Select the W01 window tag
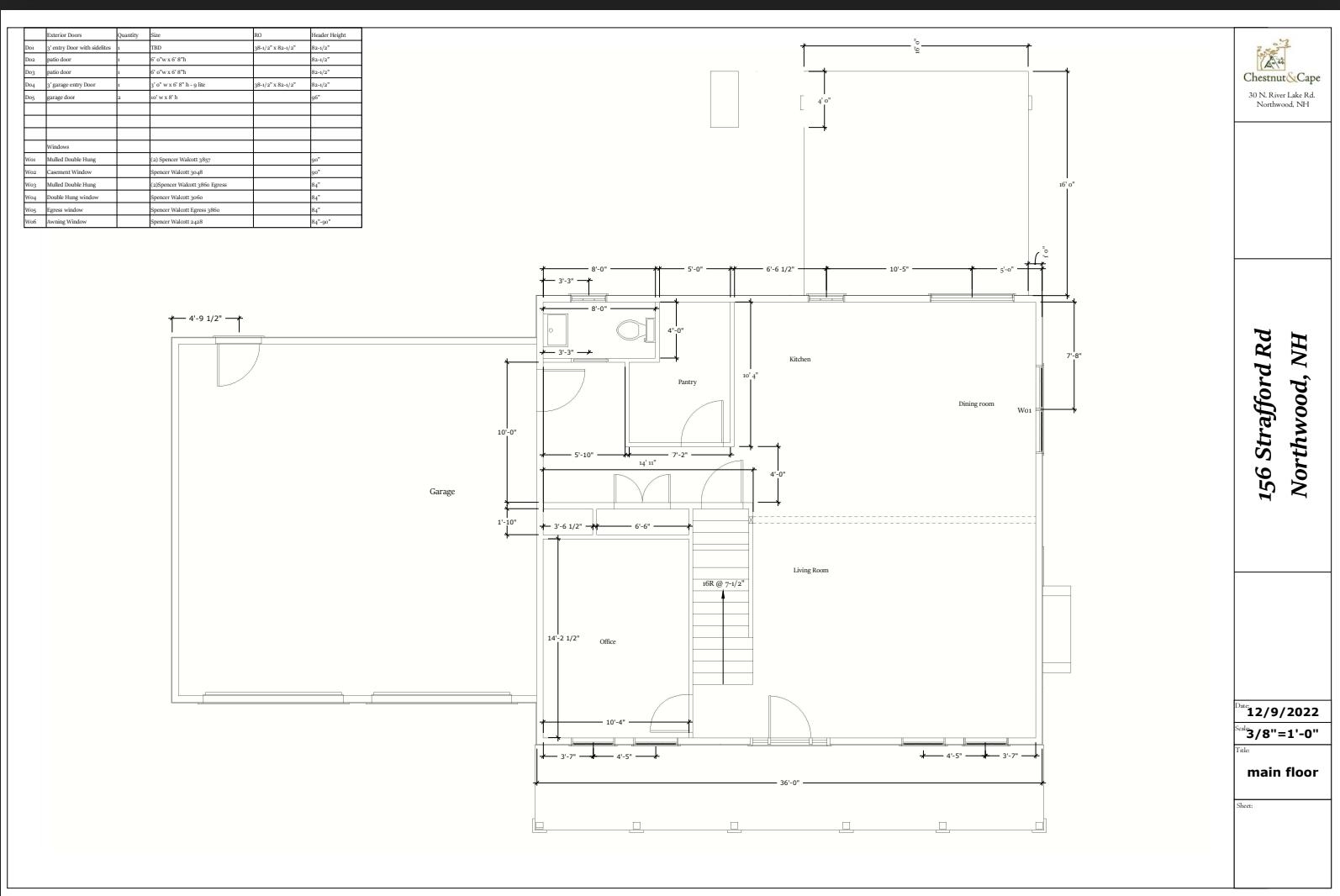The image size is (1340, 896). pos(1025,410)
